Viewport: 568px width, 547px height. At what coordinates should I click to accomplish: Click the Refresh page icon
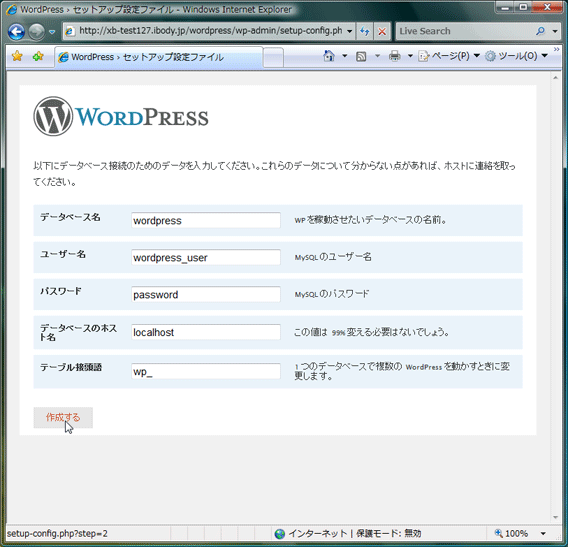pyautogui.click(x=365, y=32)
